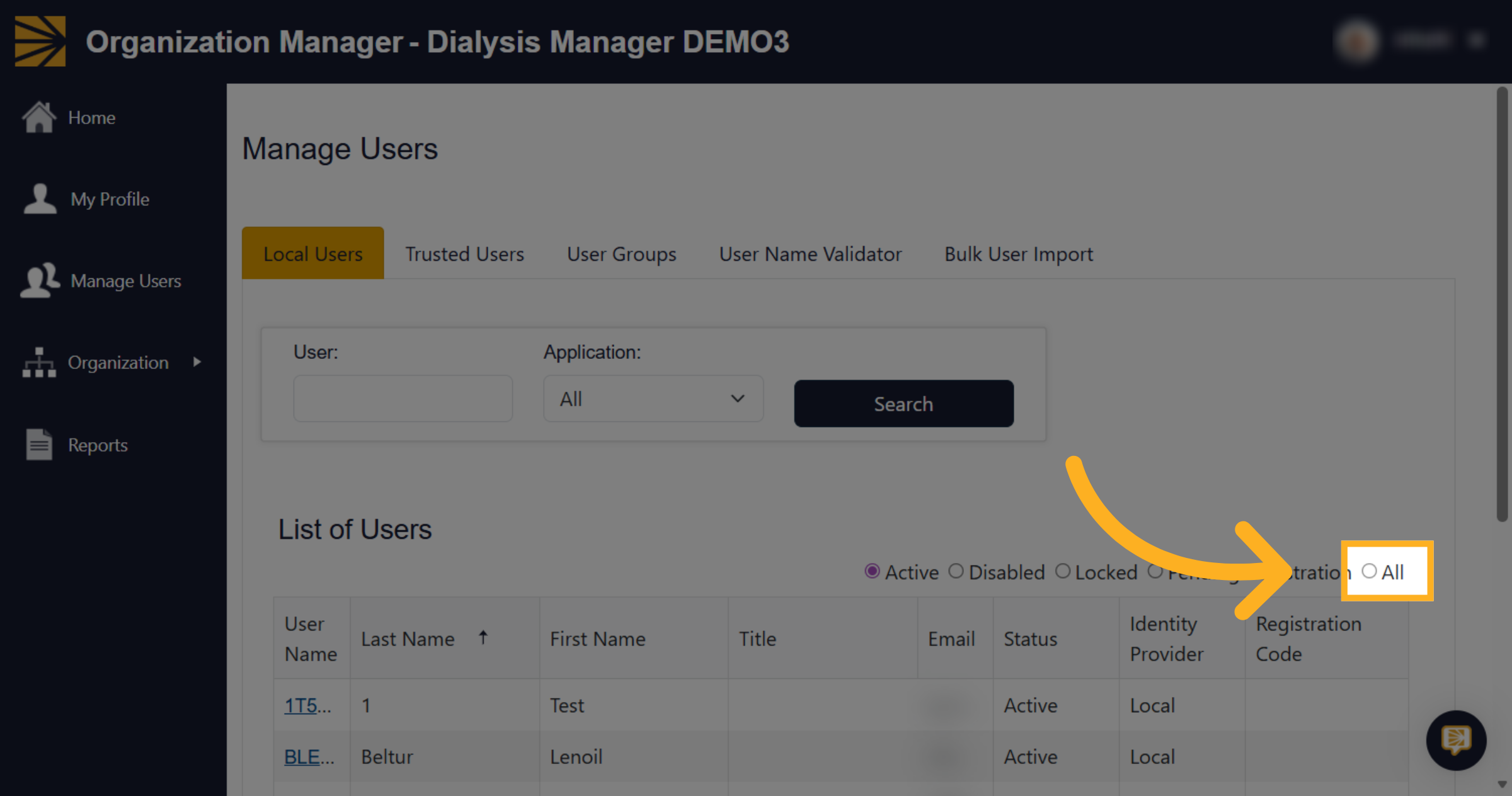Open the 1T5... user name link
Screen dimensions: 1512x796
307,705
